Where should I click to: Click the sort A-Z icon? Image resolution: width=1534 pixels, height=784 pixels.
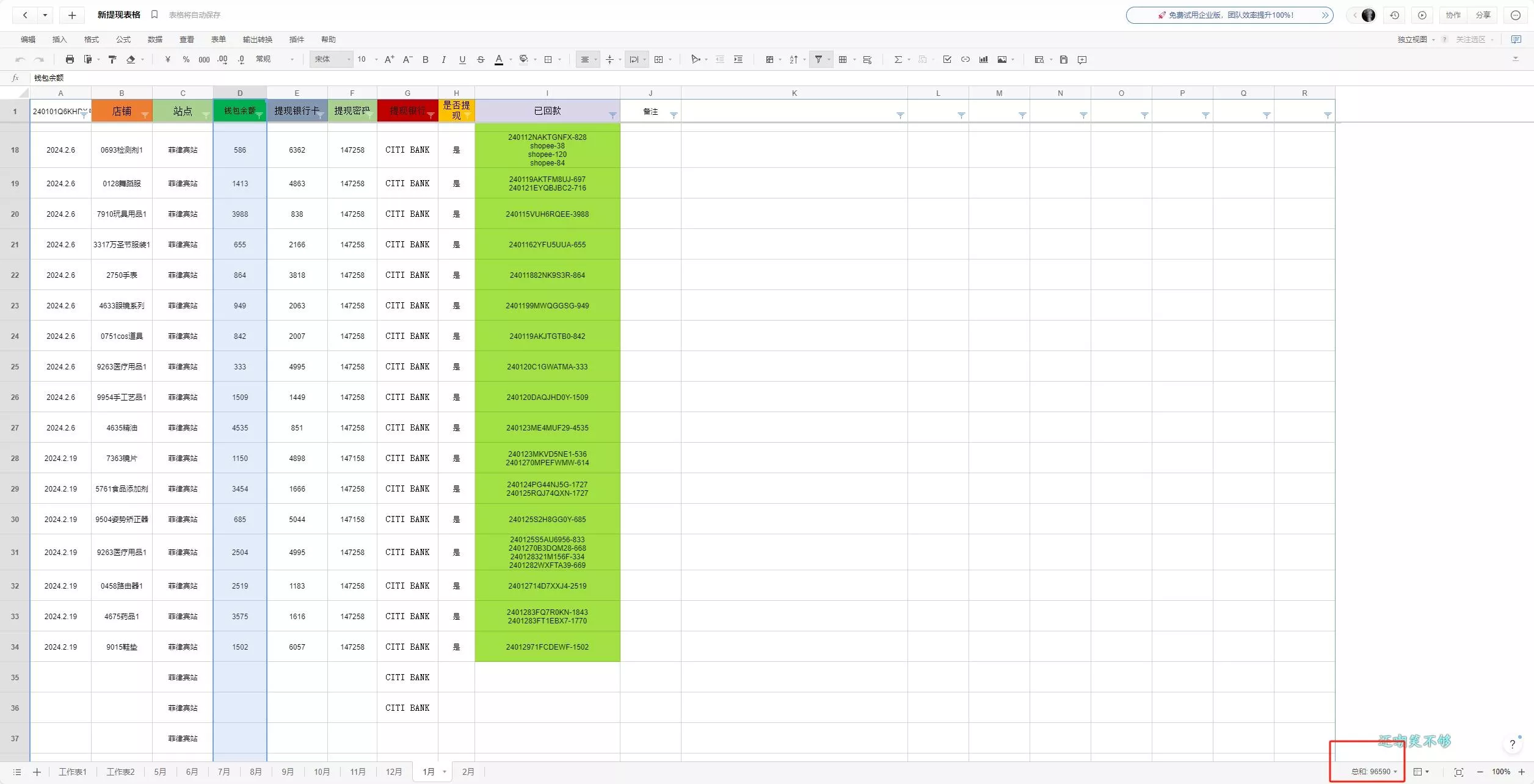pos(793,59)
